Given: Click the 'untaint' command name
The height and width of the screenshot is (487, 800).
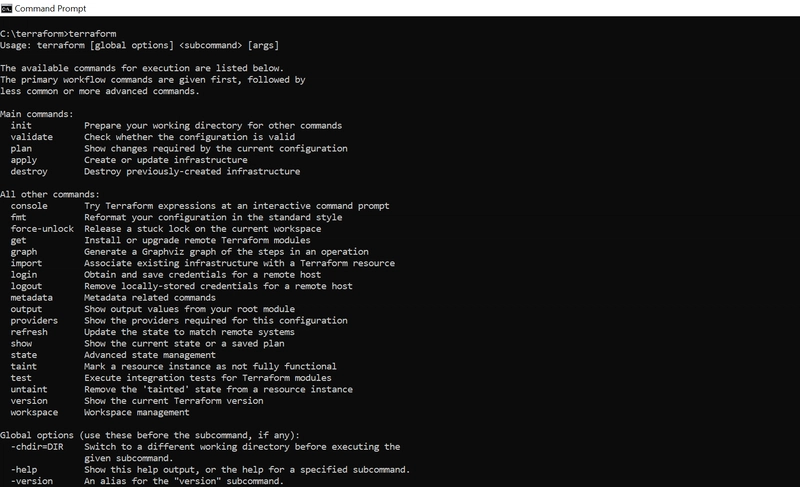Looking at the screenshot, I should click(x=29, y=389).
